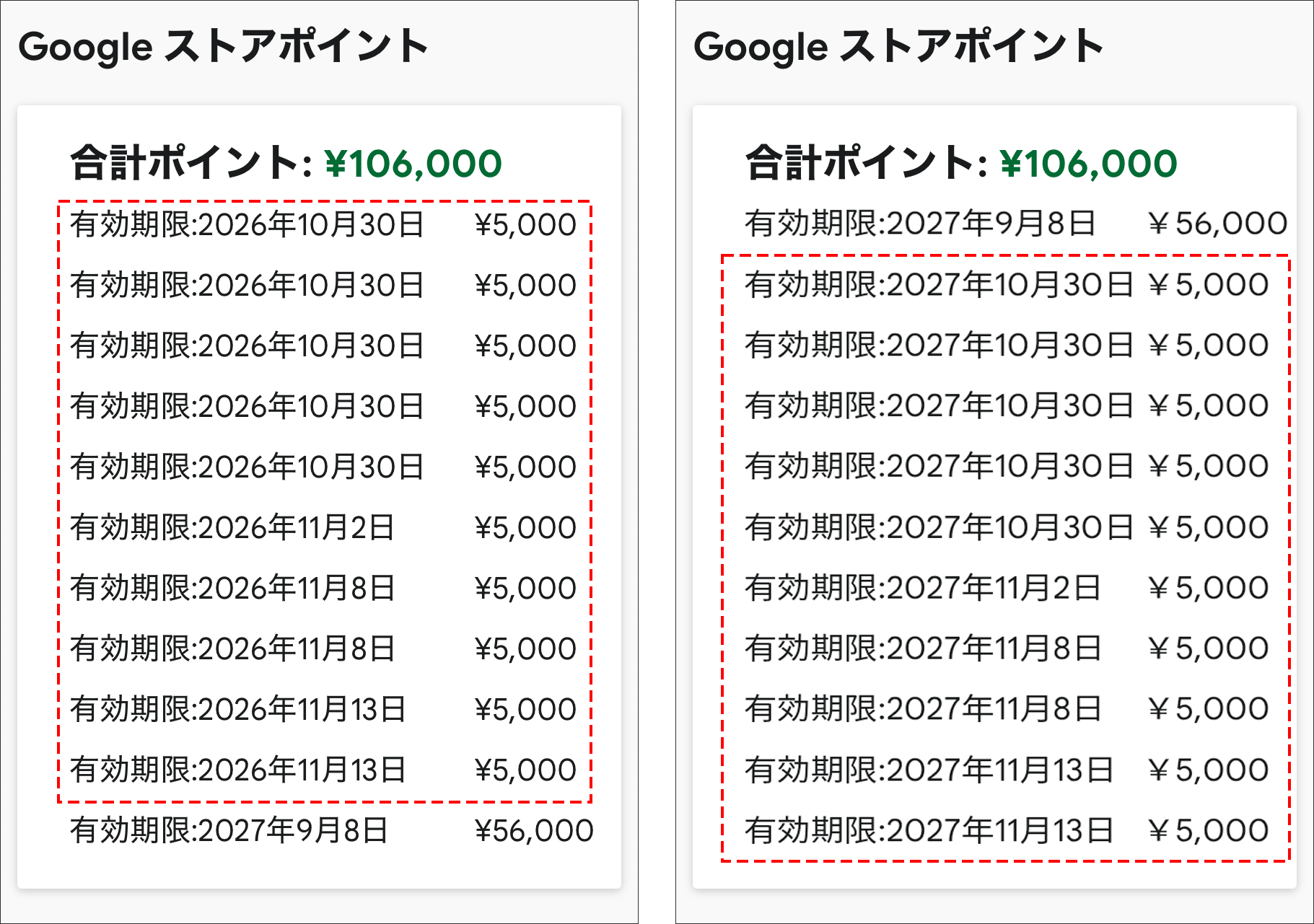Click the last 有効期限:2026年11月13日 entry
This screenshot has height=924, width=1314.
238,770
